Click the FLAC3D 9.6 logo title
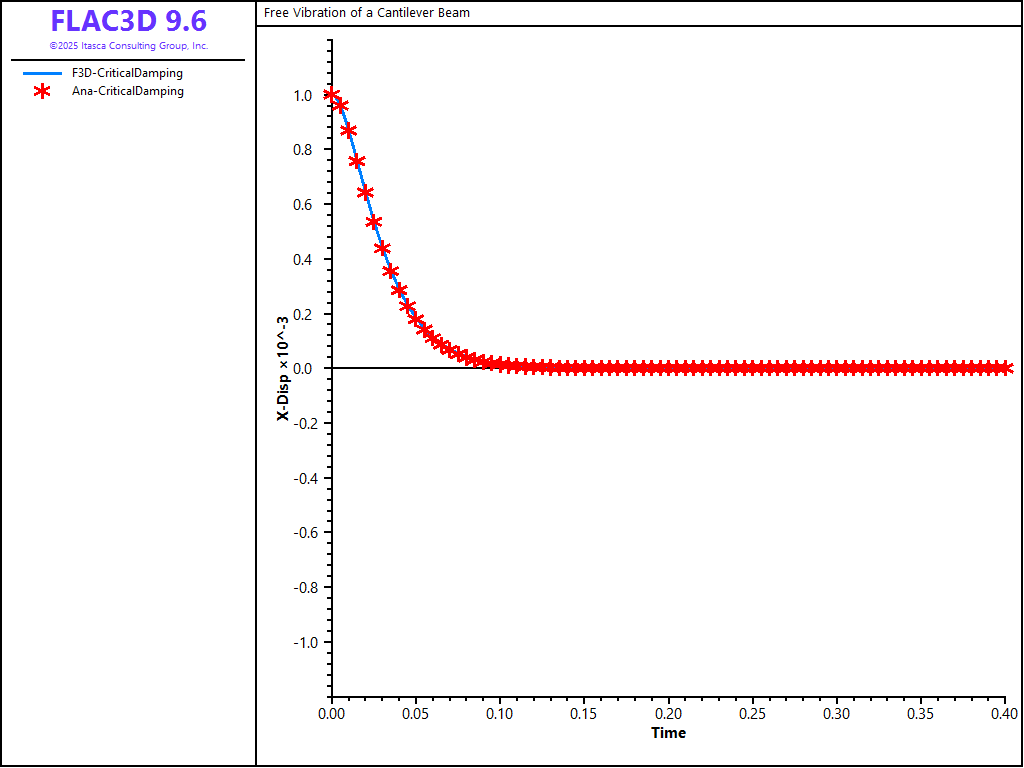The image size is (1024, 768). 128,22
